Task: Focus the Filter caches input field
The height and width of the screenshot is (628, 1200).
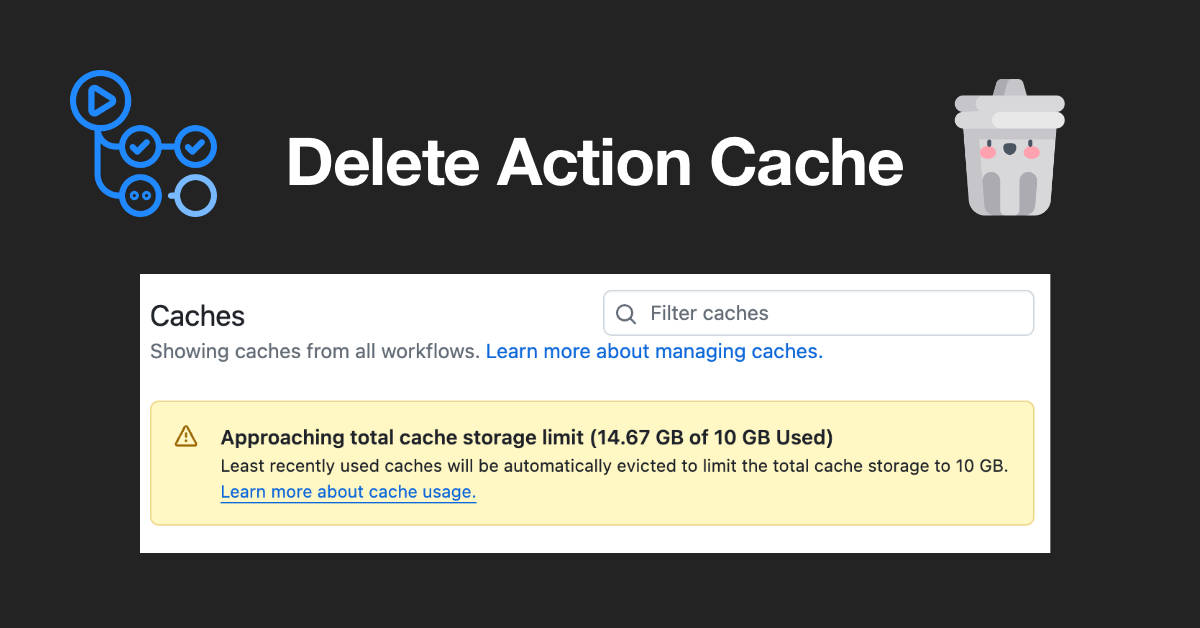Action: (830, 314)
